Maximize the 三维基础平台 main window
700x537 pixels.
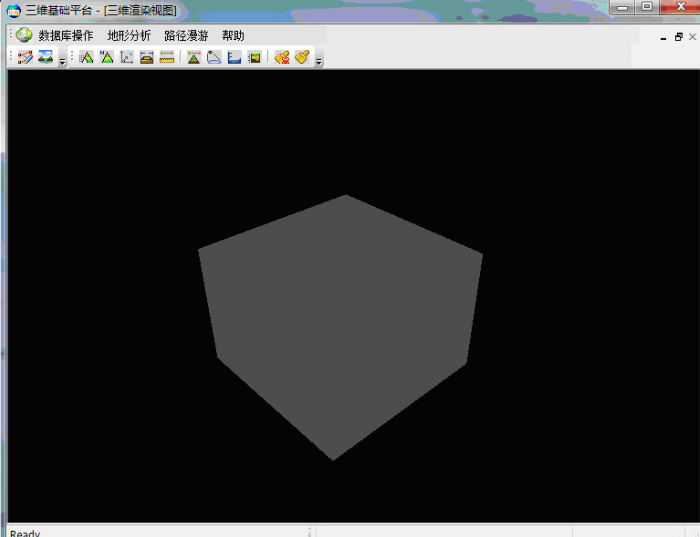(x=646, y=7)
